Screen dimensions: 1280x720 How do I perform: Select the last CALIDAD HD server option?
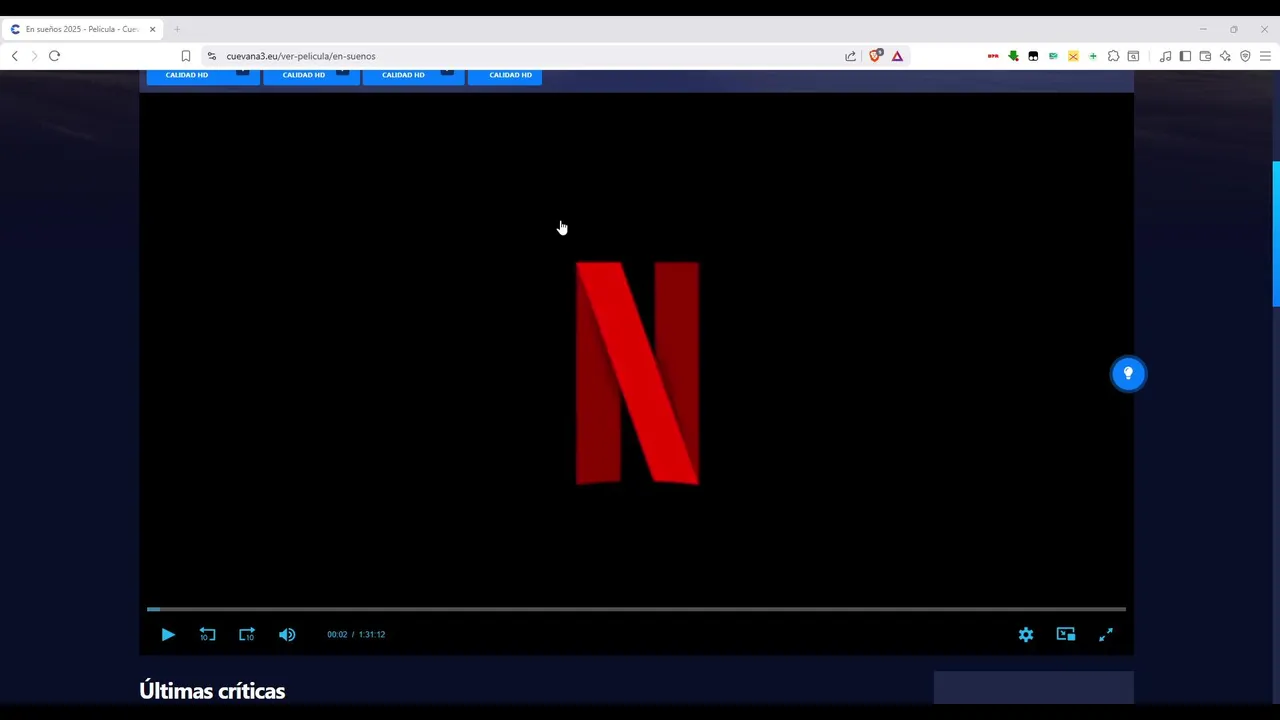[505, 76]
